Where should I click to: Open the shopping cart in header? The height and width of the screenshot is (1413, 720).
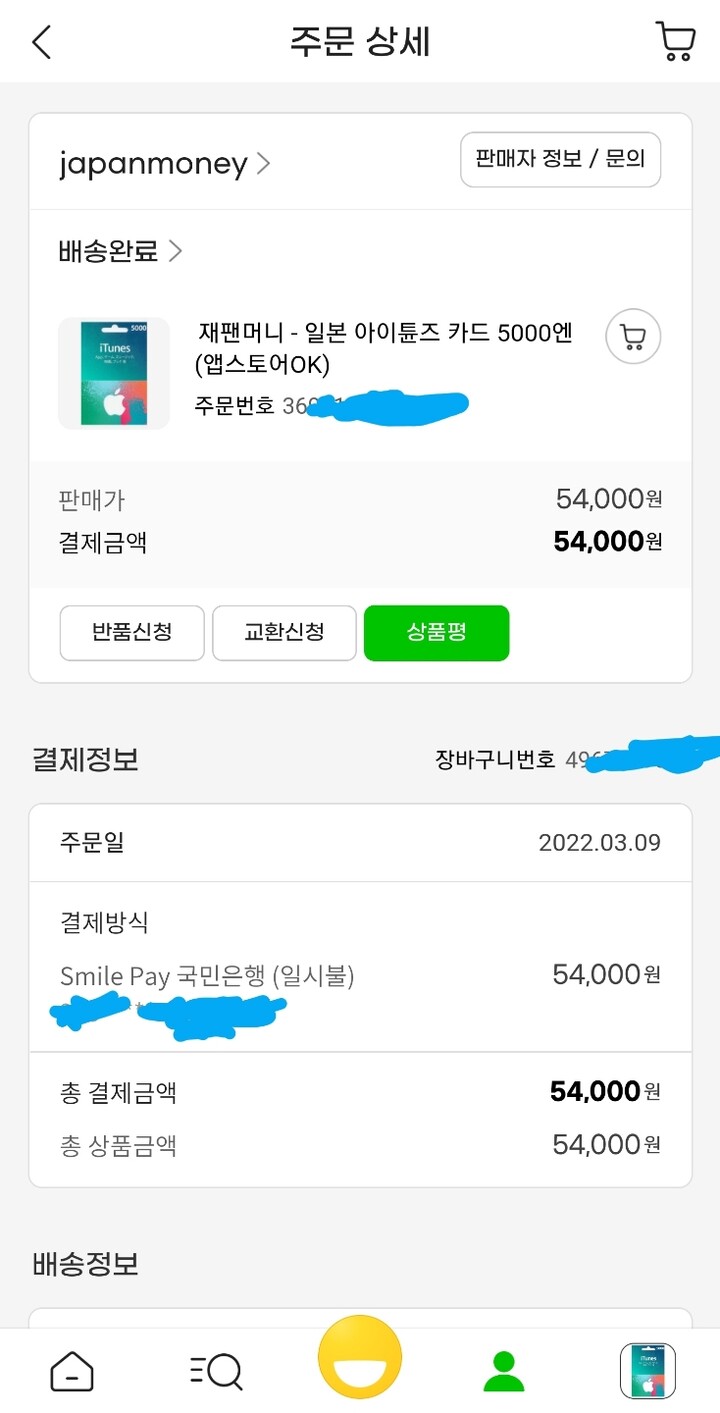[x=675, y=42]
